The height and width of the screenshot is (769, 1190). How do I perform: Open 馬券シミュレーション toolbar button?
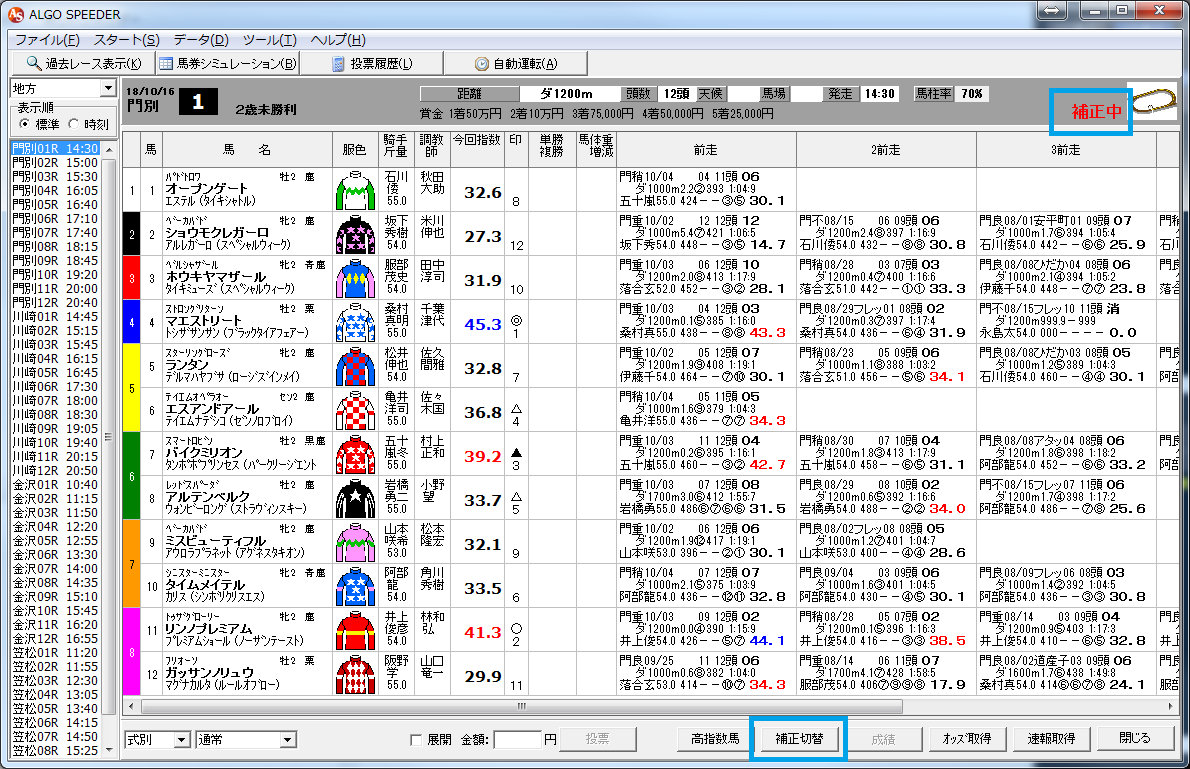tap(228, 64)
